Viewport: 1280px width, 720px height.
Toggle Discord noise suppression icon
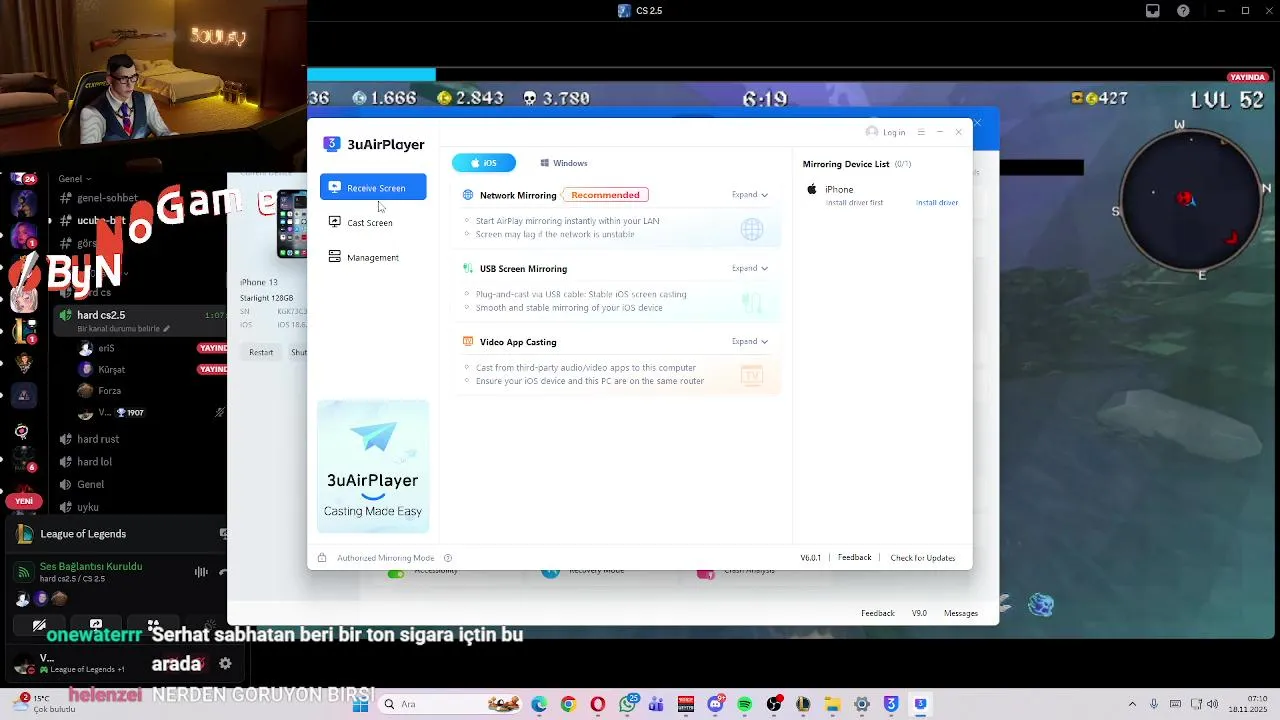tap(201, 572)
